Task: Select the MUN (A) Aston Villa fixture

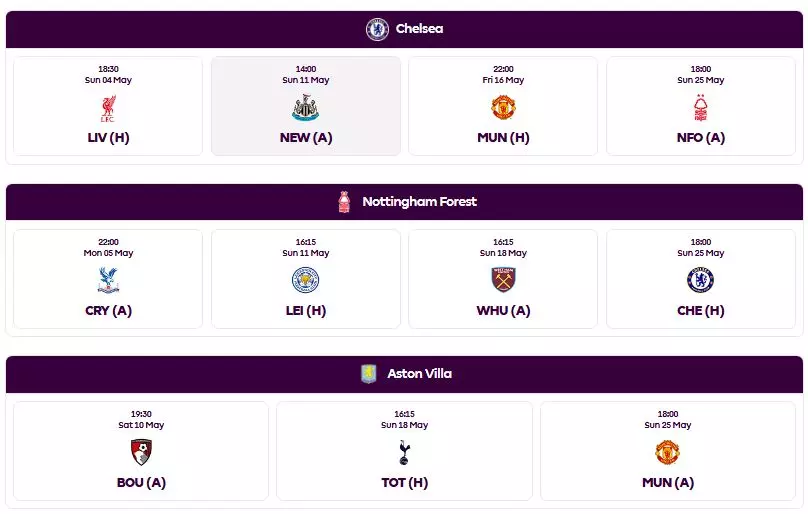Action: [668, 451]
